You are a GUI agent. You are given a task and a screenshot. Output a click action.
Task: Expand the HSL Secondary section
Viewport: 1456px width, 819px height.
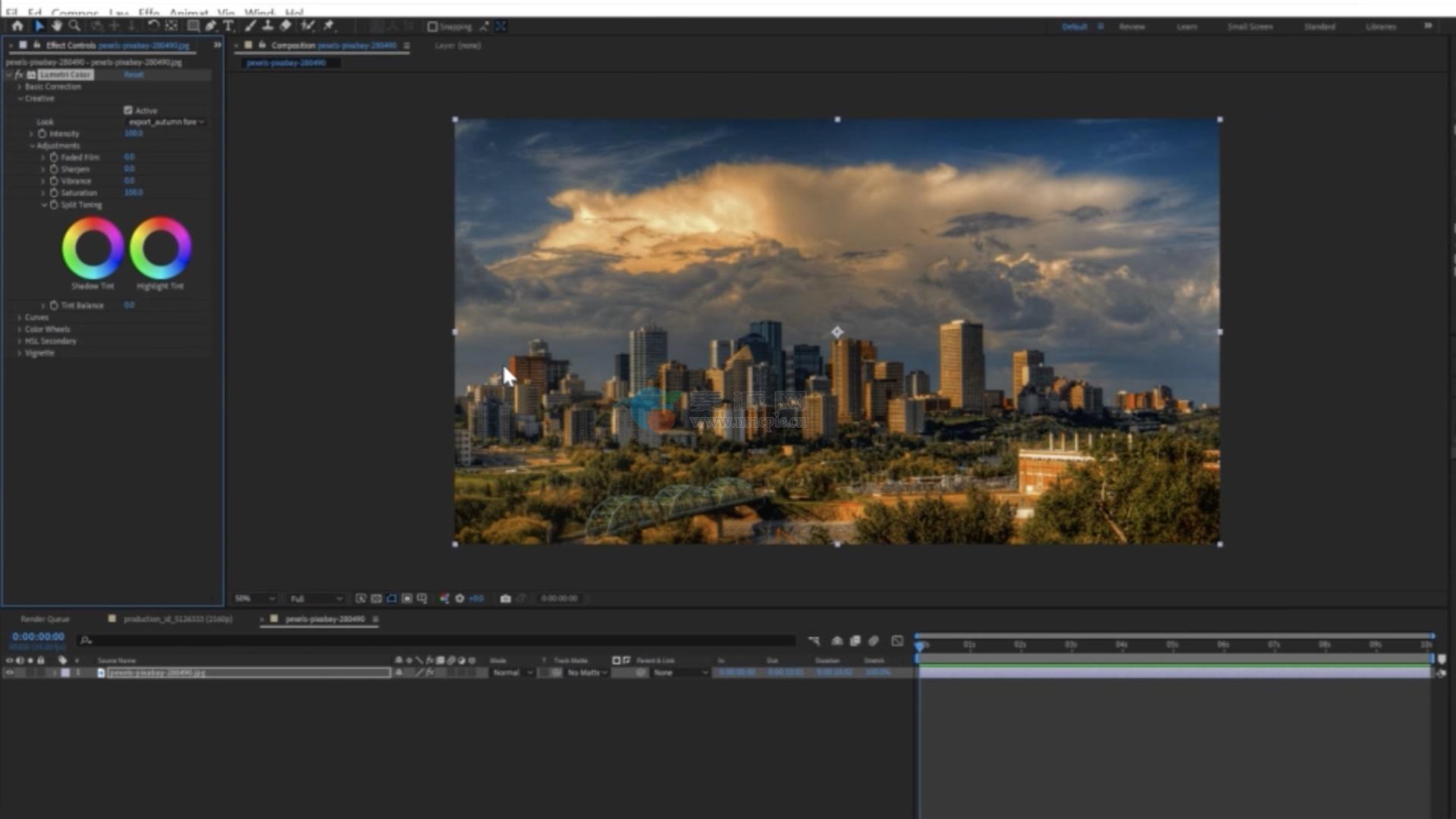pyautogui.click(x=20, y=341)
